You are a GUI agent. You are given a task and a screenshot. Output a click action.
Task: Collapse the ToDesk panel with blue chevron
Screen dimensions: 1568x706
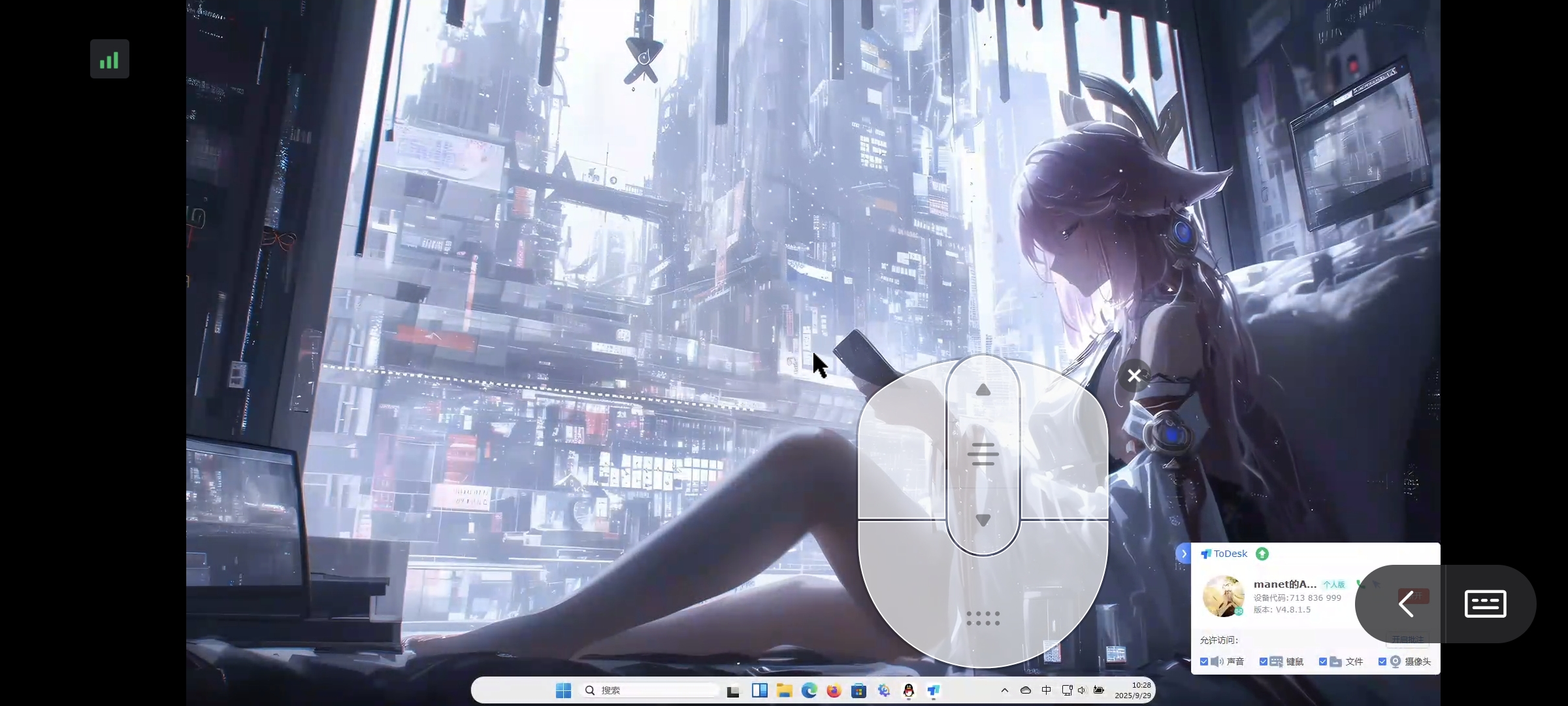(x=1184, y=554)
